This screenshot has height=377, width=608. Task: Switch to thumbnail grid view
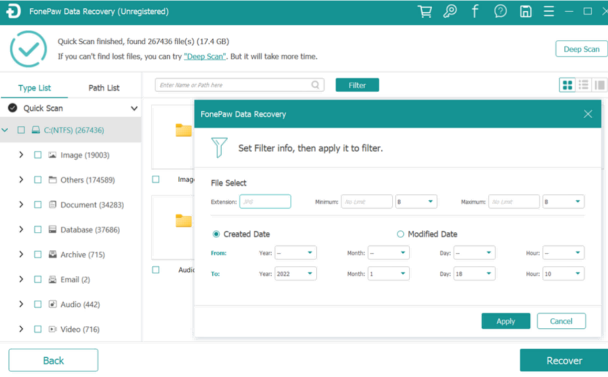pos(567,85)
